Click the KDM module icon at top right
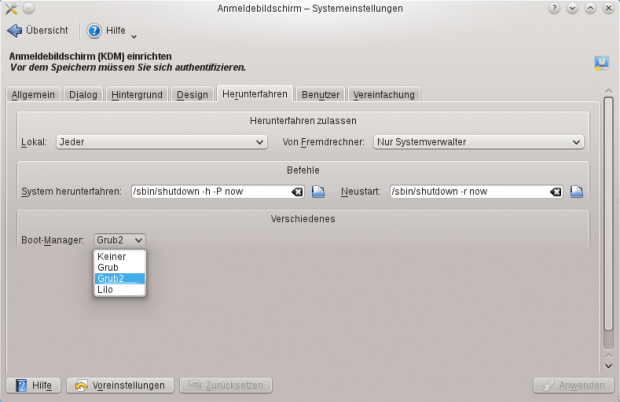The image size is (620, 402). [601, 63]
